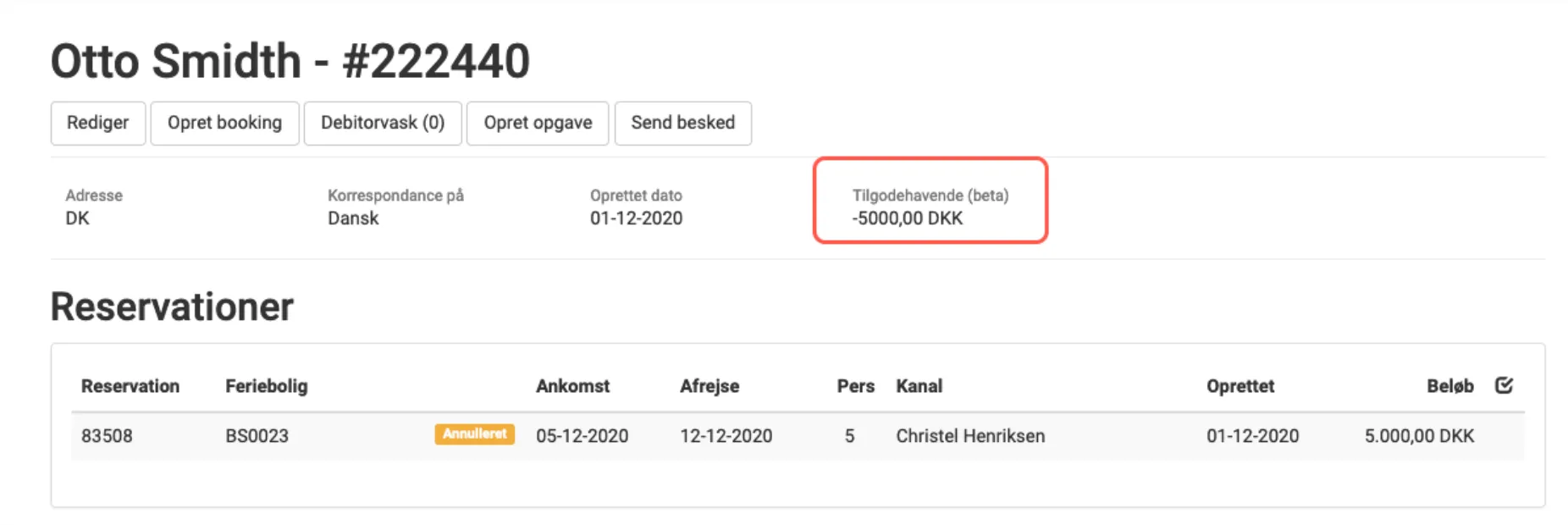Click the Kanal column header

tap(919, 385)
